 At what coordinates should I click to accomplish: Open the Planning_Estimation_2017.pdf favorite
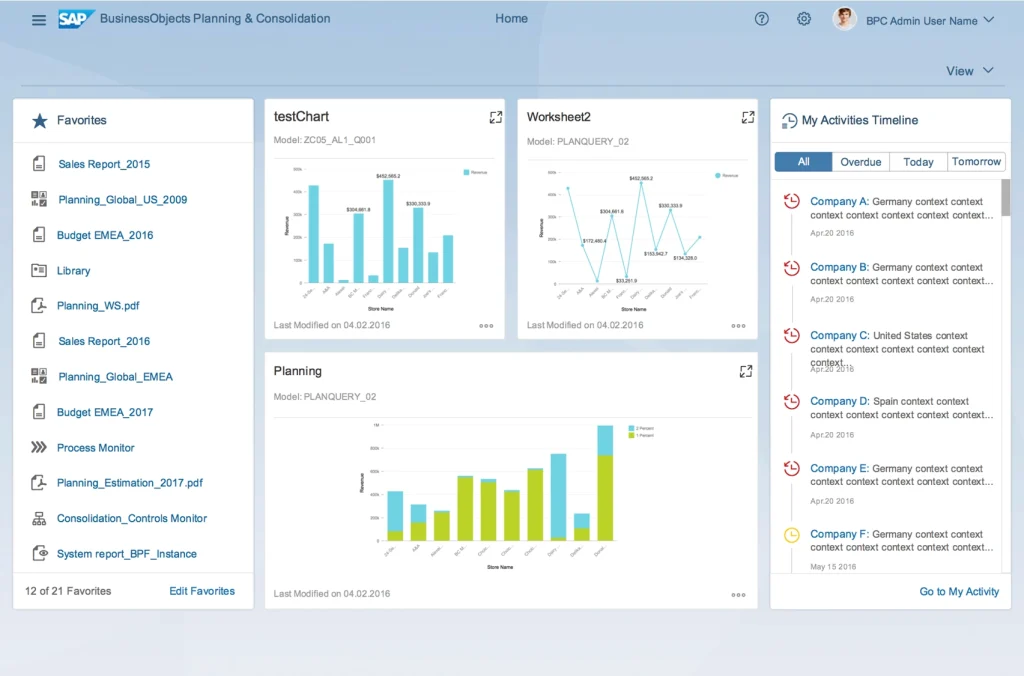click(129, 483)
